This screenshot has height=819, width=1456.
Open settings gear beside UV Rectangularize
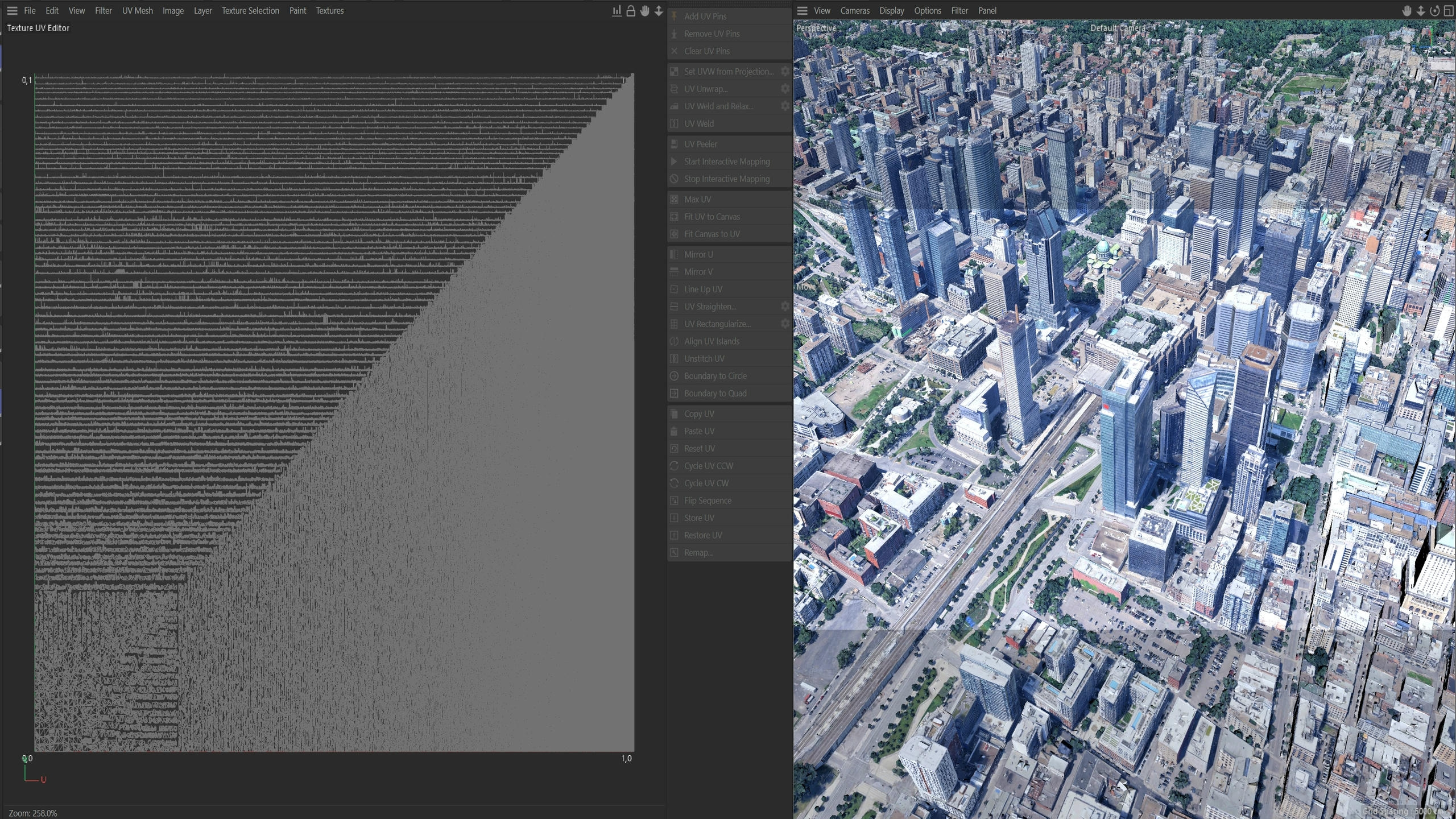click(785, 324)
